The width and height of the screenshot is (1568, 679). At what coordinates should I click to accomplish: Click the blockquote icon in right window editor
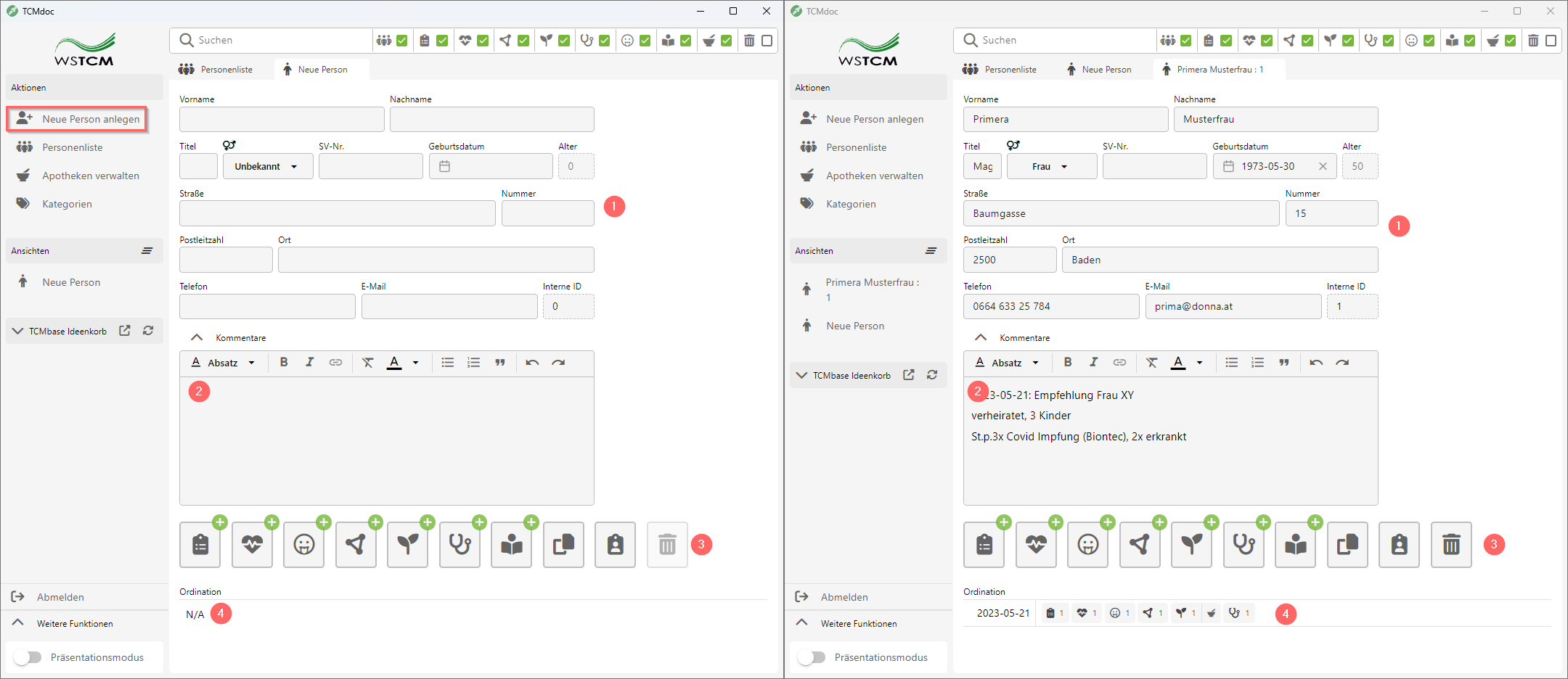(x=1283, y=363)
